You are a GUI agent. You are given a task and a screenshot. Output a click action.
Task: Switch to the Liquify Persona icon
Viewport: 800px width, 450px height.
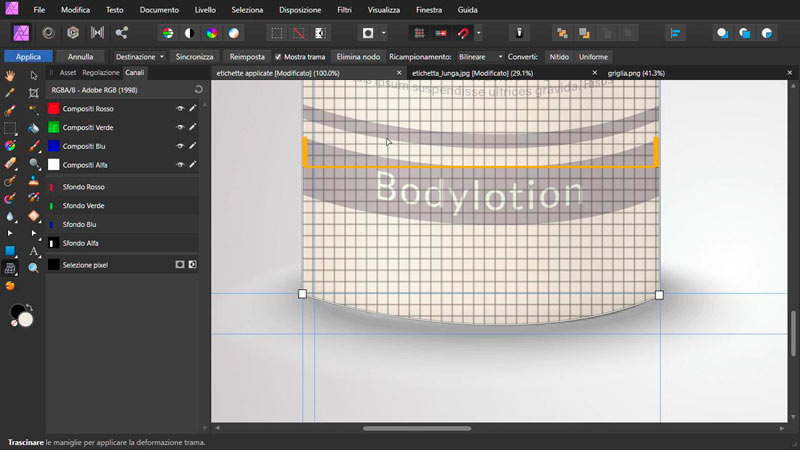pyautogui.click(x=48, y=33)
